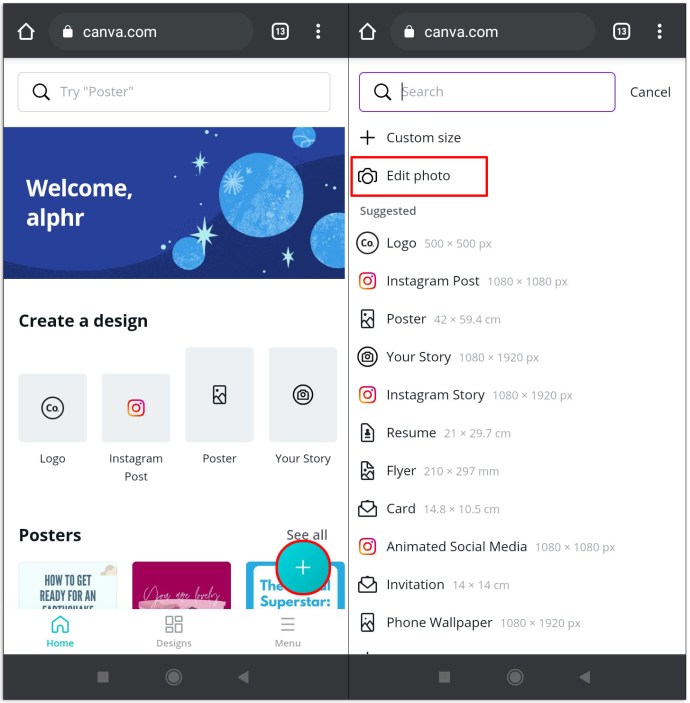
Task: Cancel the search on the right screen
Action: pos(650,92)
